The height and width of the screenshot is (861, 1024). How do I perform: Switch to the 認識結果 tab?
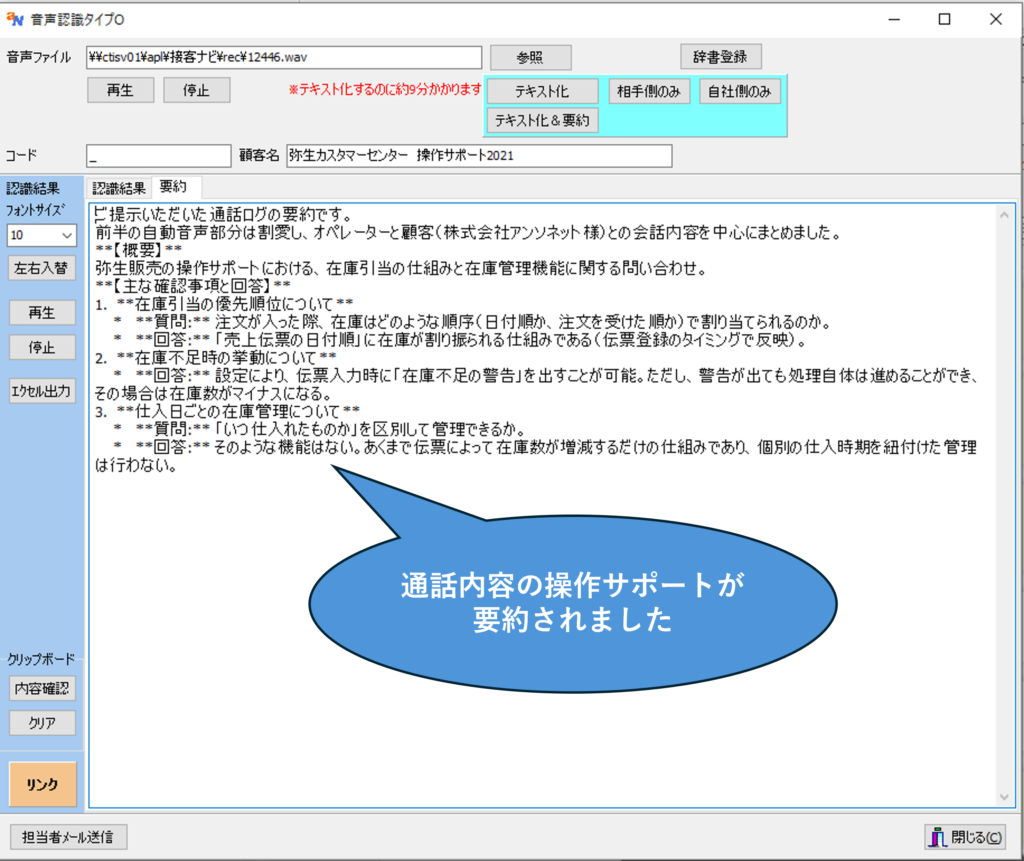coord(119,187)
